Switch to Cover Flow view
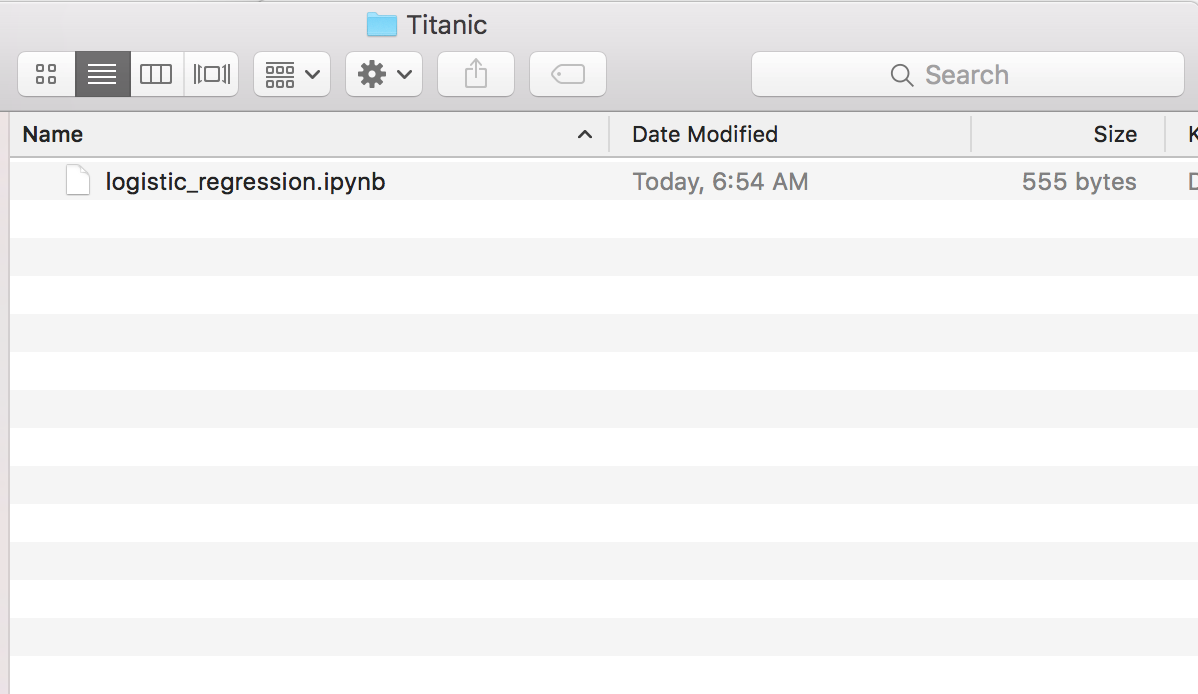Screen dimensions: 1198x694 pyautogui.click(x=211, y=74)
